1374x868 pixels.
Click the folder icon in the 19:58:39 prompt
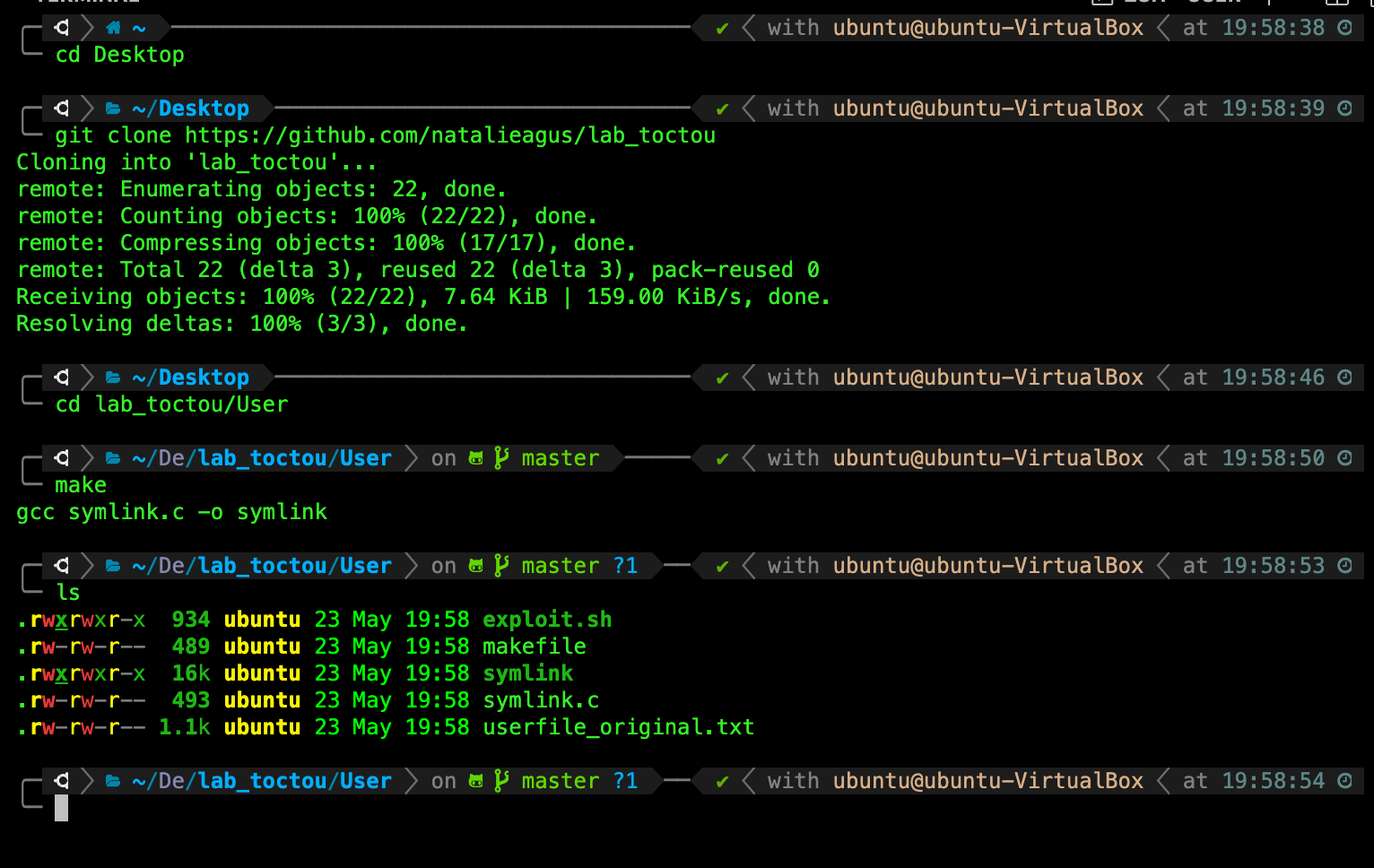click(x=113, y=108)
